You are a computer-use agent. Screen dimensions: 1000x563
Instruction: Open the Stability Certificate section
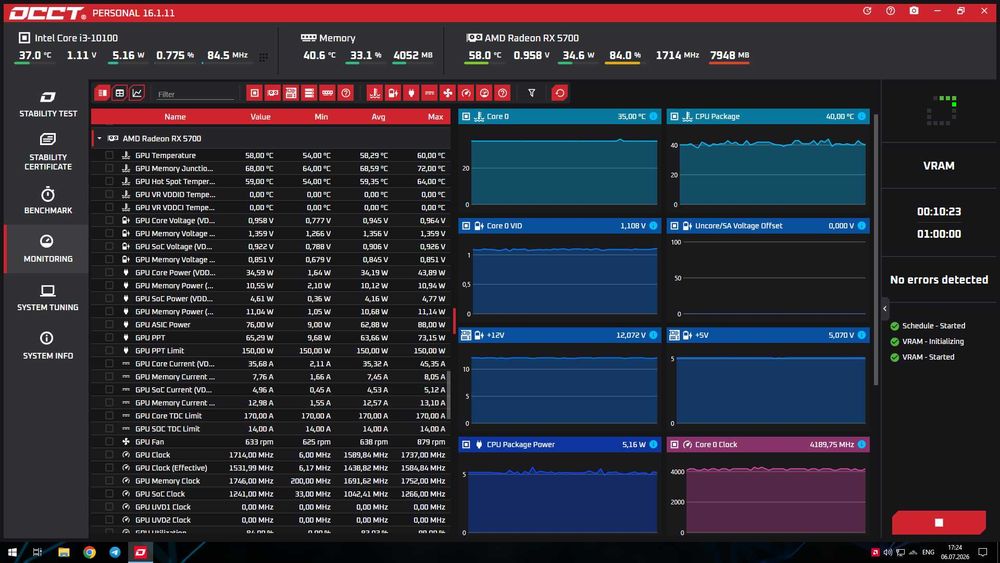pyautogui.click(x=48, y=152)
